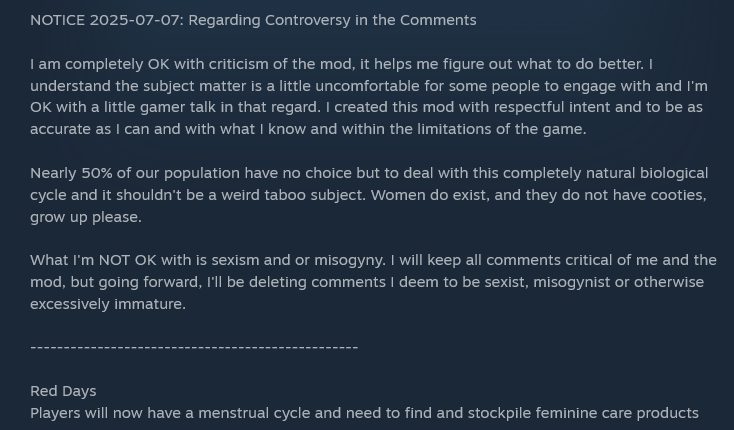The height and width of the screenshot is (430, 734).
Task: Click the line starting "Players will now have"
Action: 364,413
